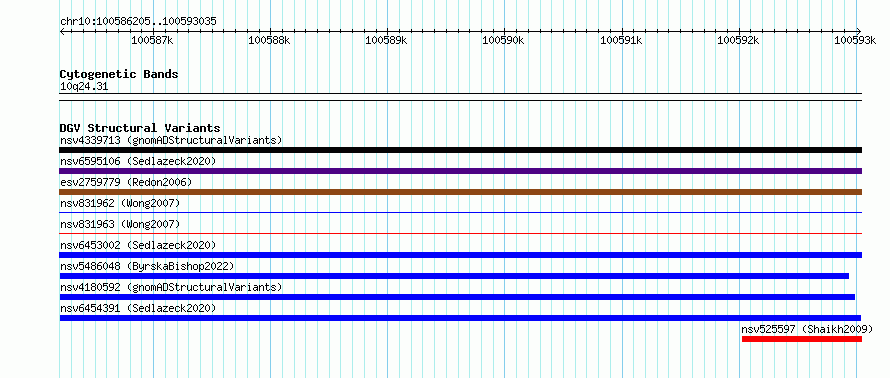Screen dimensions: 890x378
Task: Click the Cytogenetic Bands track title
Action: [119, 74]
